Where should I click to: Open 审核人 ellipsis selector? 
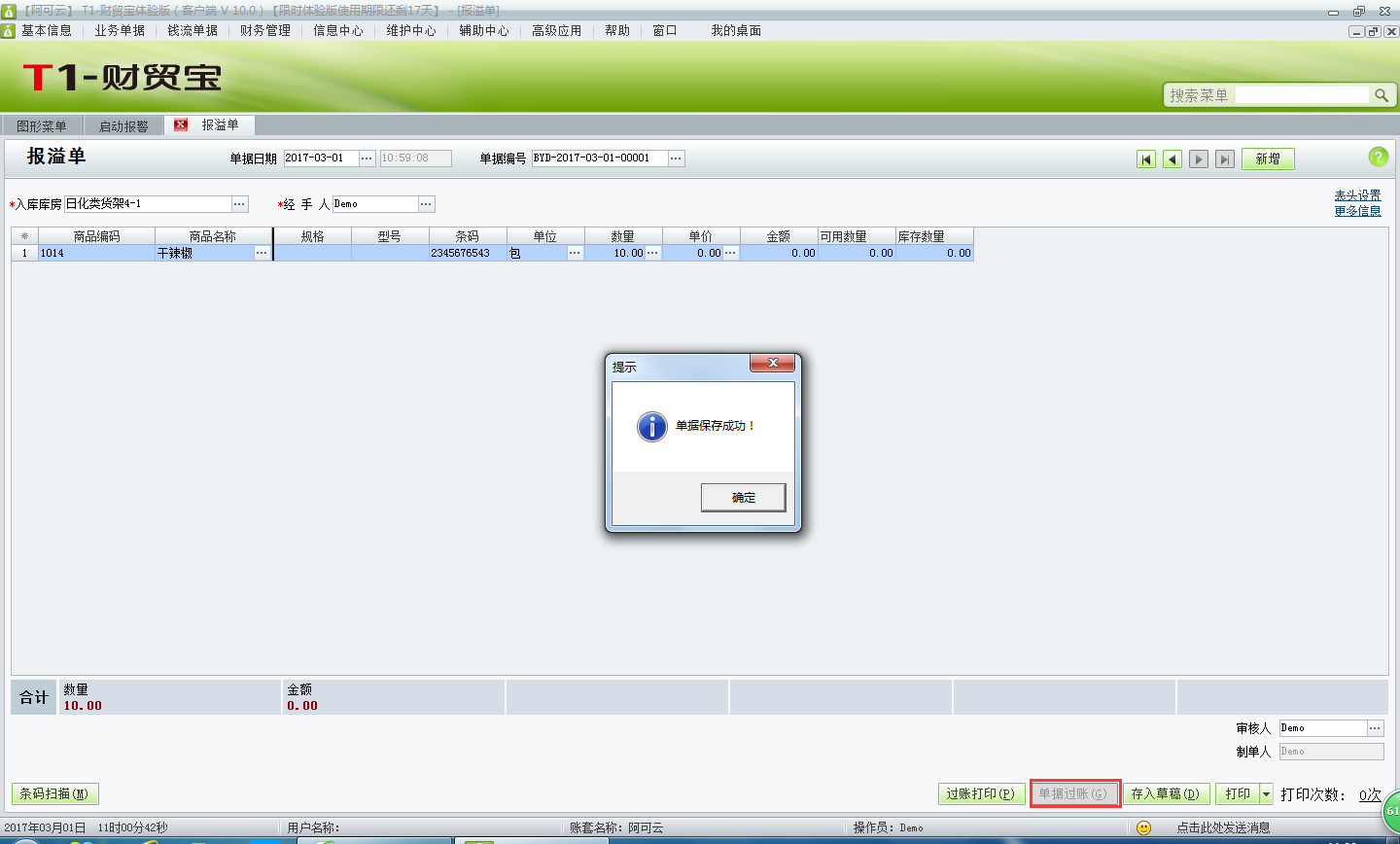(x=1375, y=728)
